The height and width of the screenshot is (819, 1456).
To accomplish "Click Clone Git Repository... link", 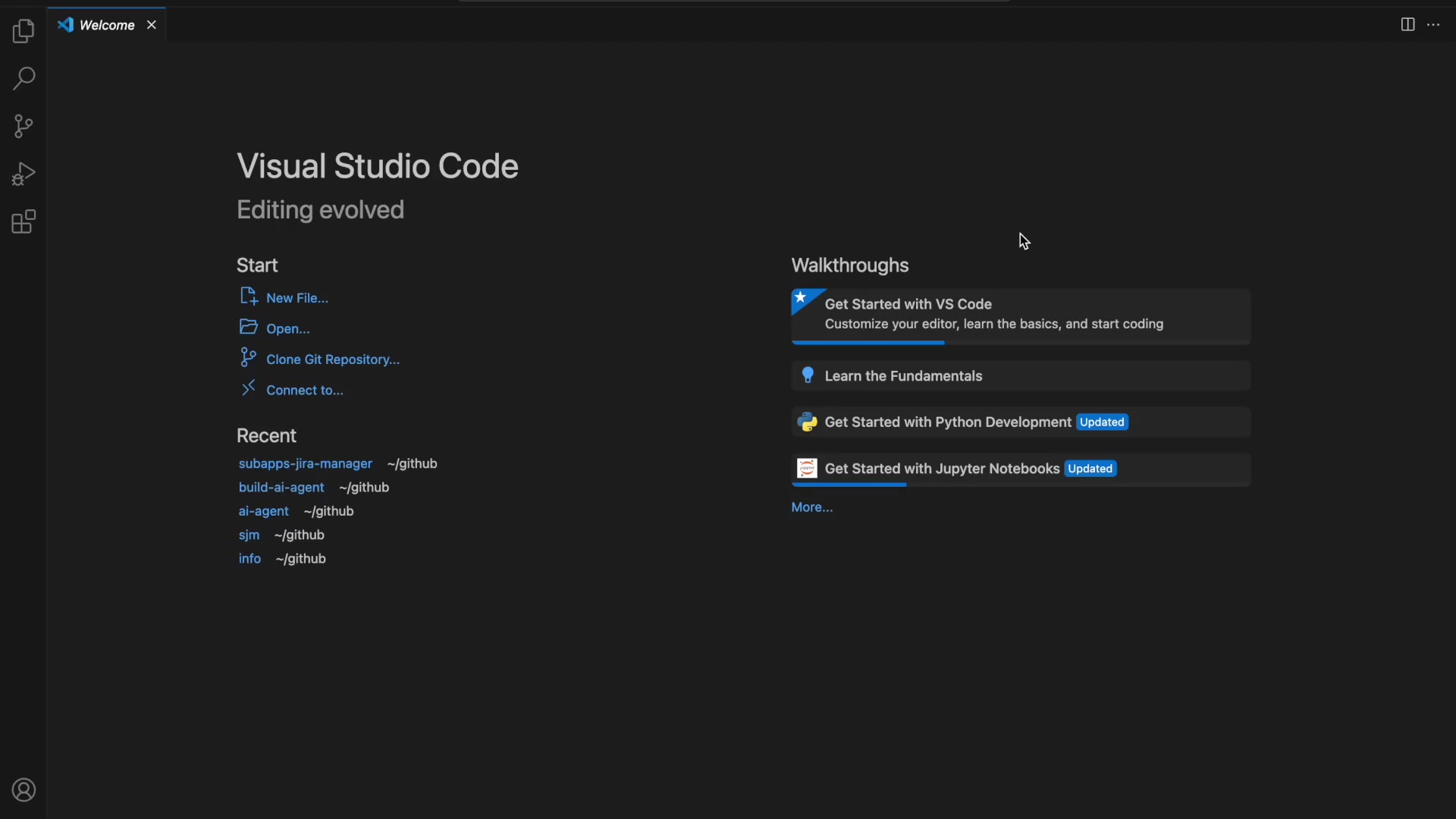I will tap(333, 359).
